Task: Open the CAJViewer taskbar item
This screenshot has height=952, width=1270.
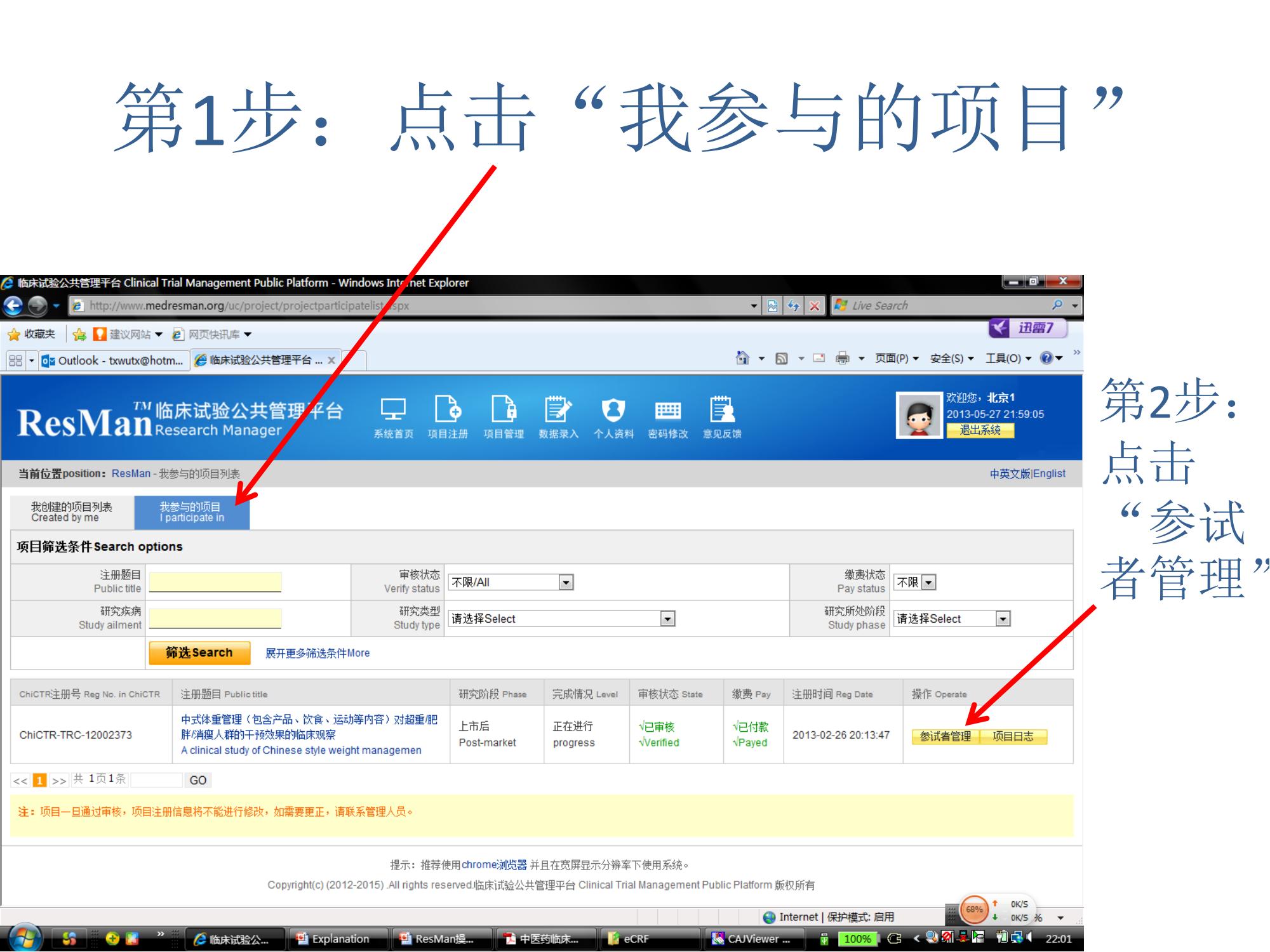Action: click(x=754, y=939)
